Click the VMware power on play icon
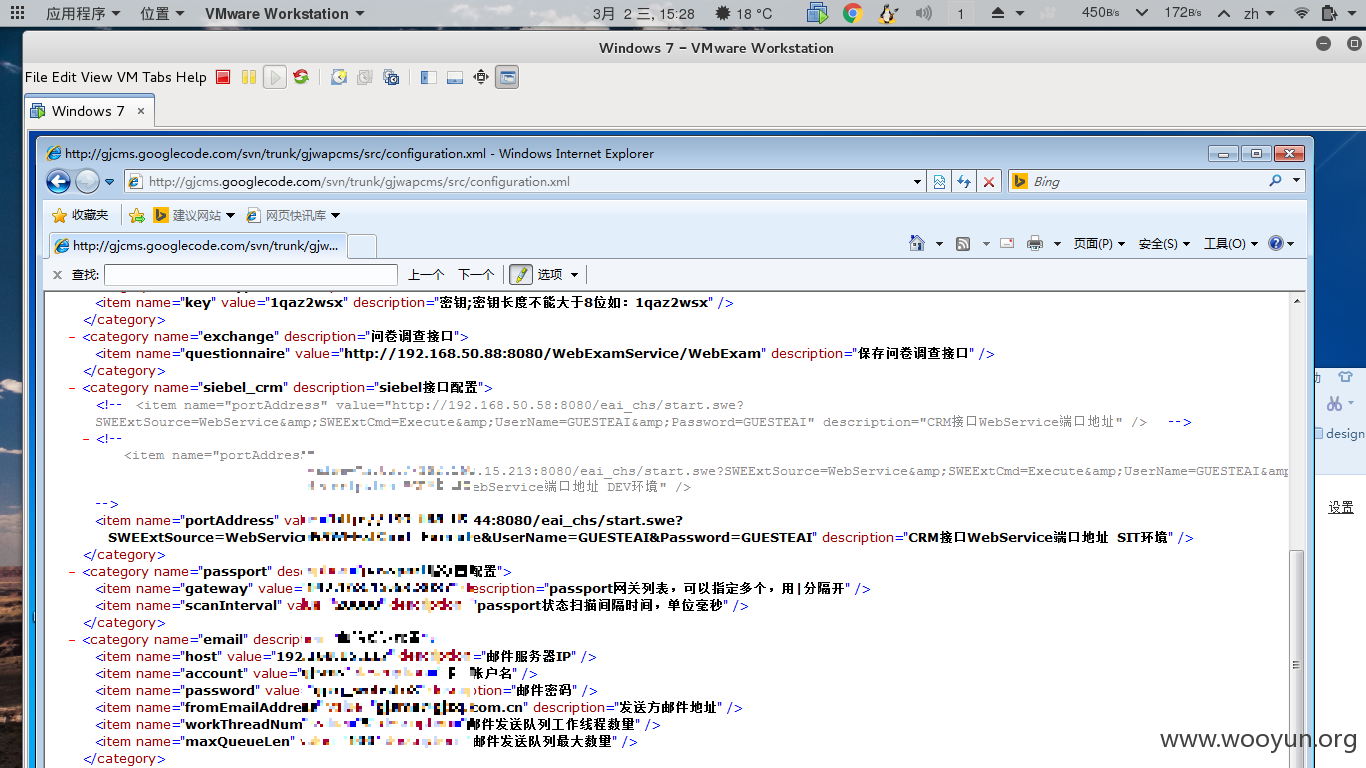 (275, 77)
